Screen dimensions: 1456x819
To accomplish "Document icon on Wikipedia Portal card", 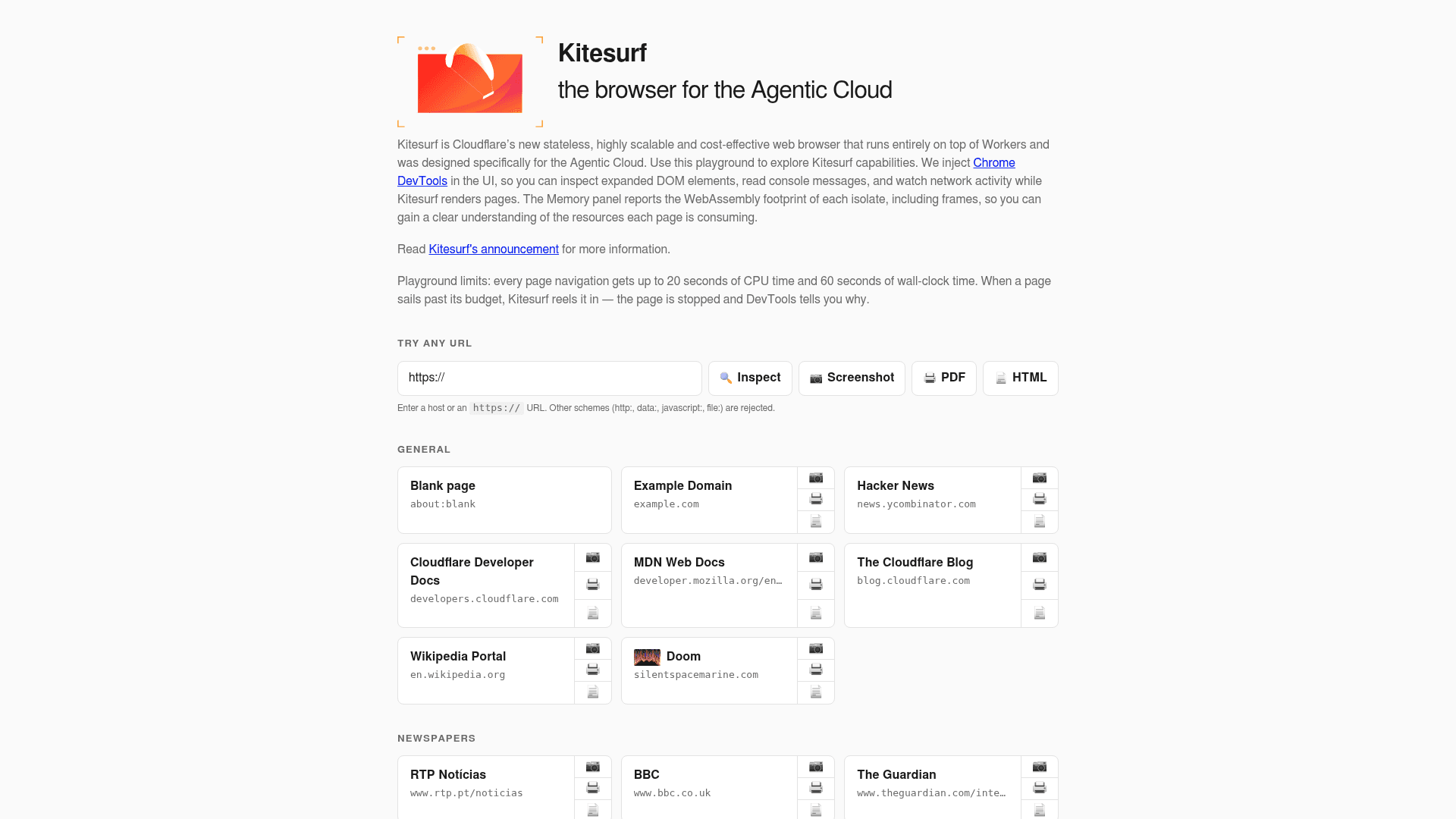I will (x=593, y=692).
